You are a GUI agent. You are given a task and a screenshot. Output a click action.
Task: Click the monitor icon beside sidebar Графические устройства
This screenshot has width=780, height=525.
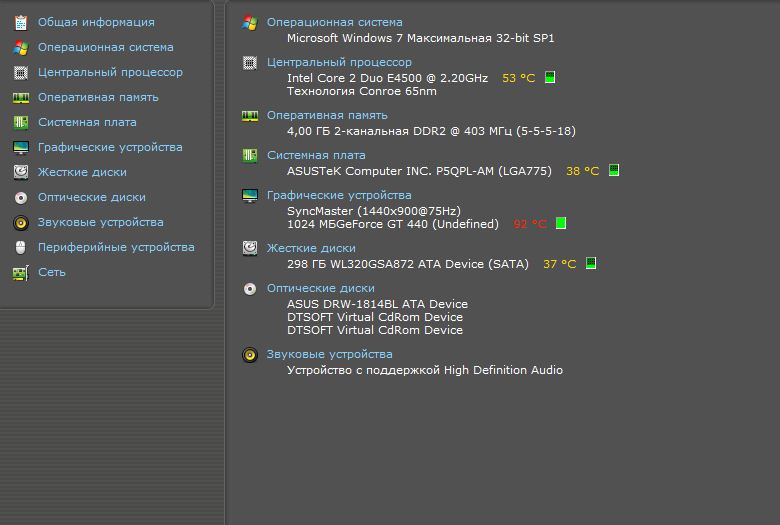20,147
